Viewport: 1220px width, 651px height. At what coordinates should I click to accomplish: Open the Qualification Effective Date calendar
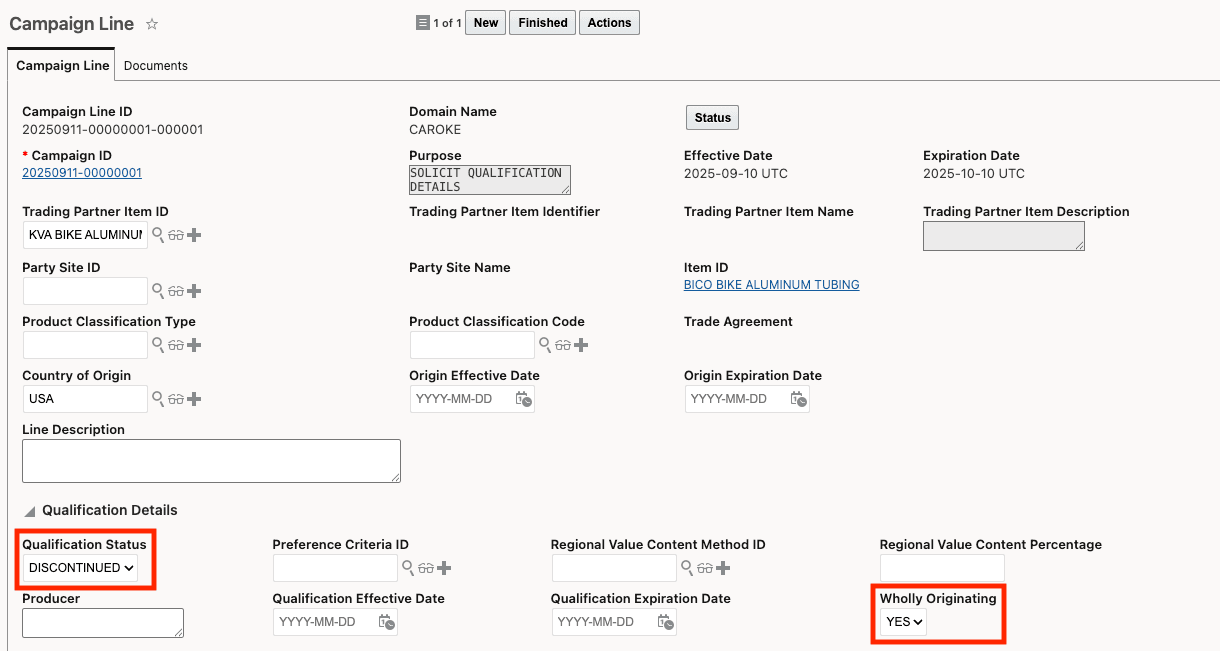tap(386, 622)
